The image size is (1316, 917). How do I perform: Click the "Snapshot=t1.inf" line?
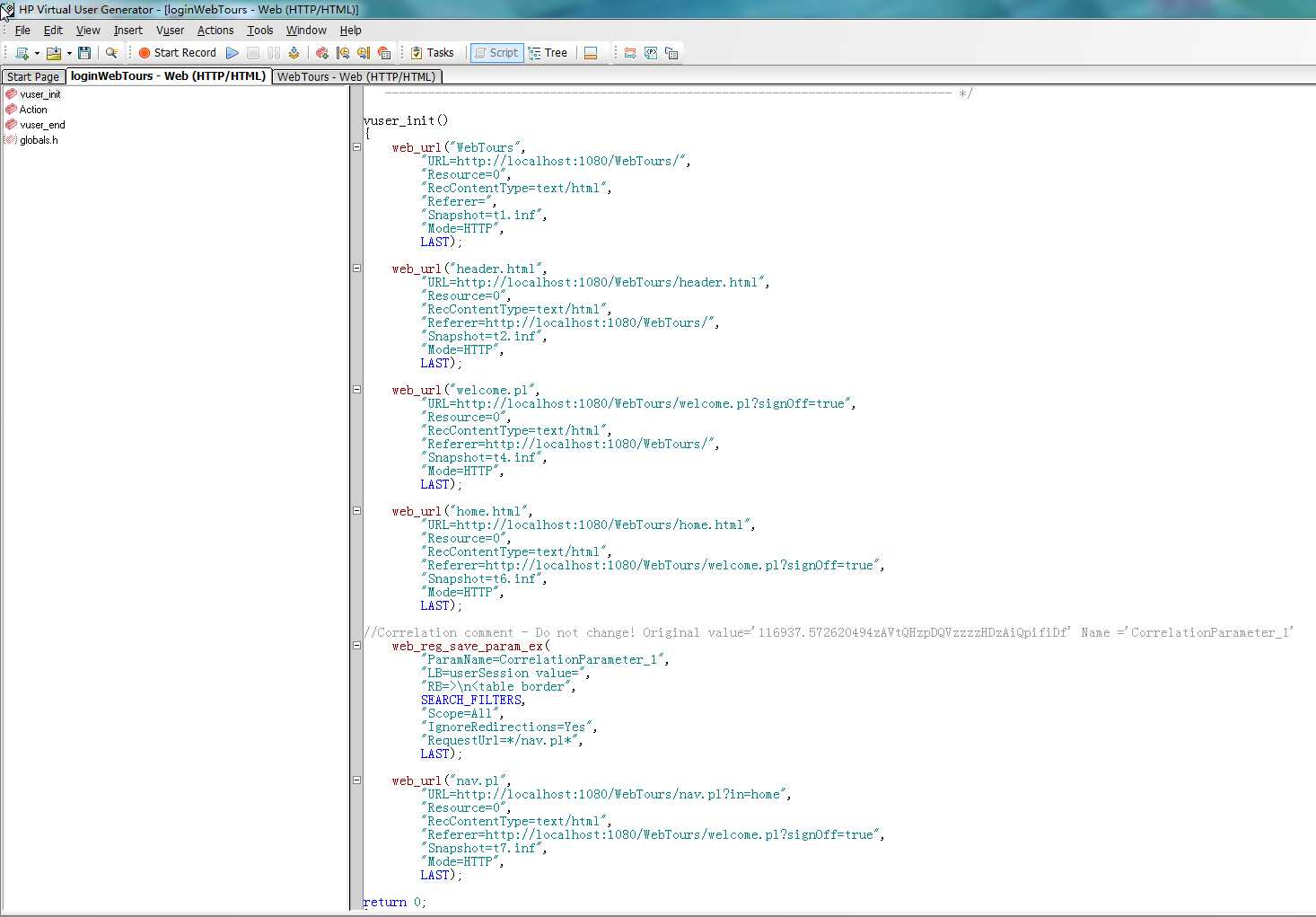(x=484, y=215)
